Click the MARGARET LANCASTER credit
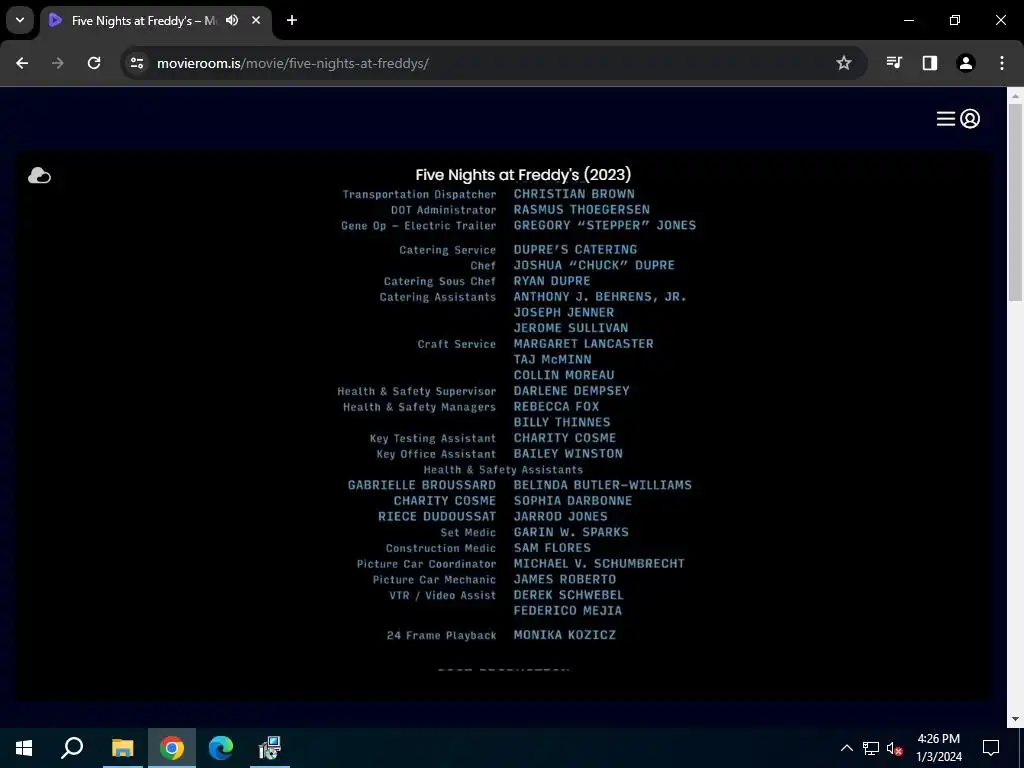The image size is (1024, 768). [583, 344]
